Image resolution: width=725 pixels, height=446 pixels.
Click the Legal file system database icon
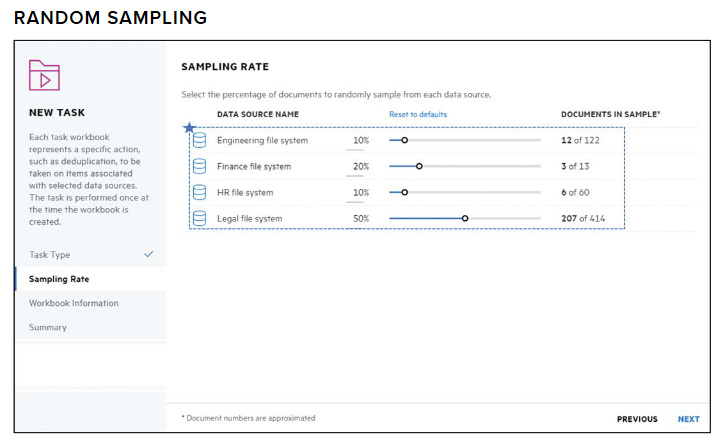tap(199, 219)
